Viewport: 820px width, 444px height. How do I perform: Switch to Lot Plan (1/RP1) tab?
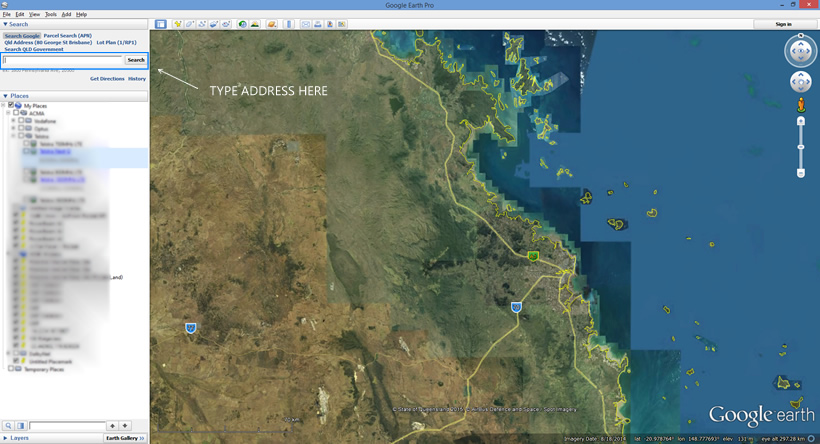click(x=117, y=42)
